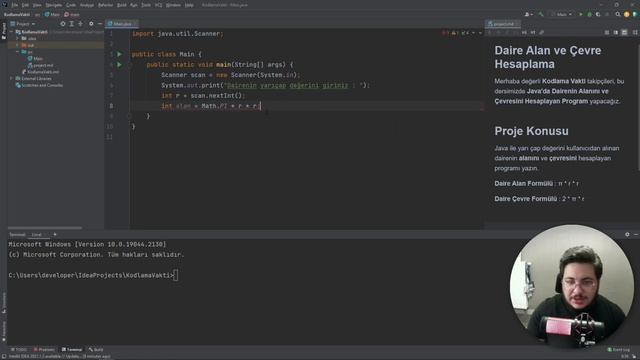Add a new terminal session with plus
Viewport: 640px width, 360px height.
coord(55,235)
